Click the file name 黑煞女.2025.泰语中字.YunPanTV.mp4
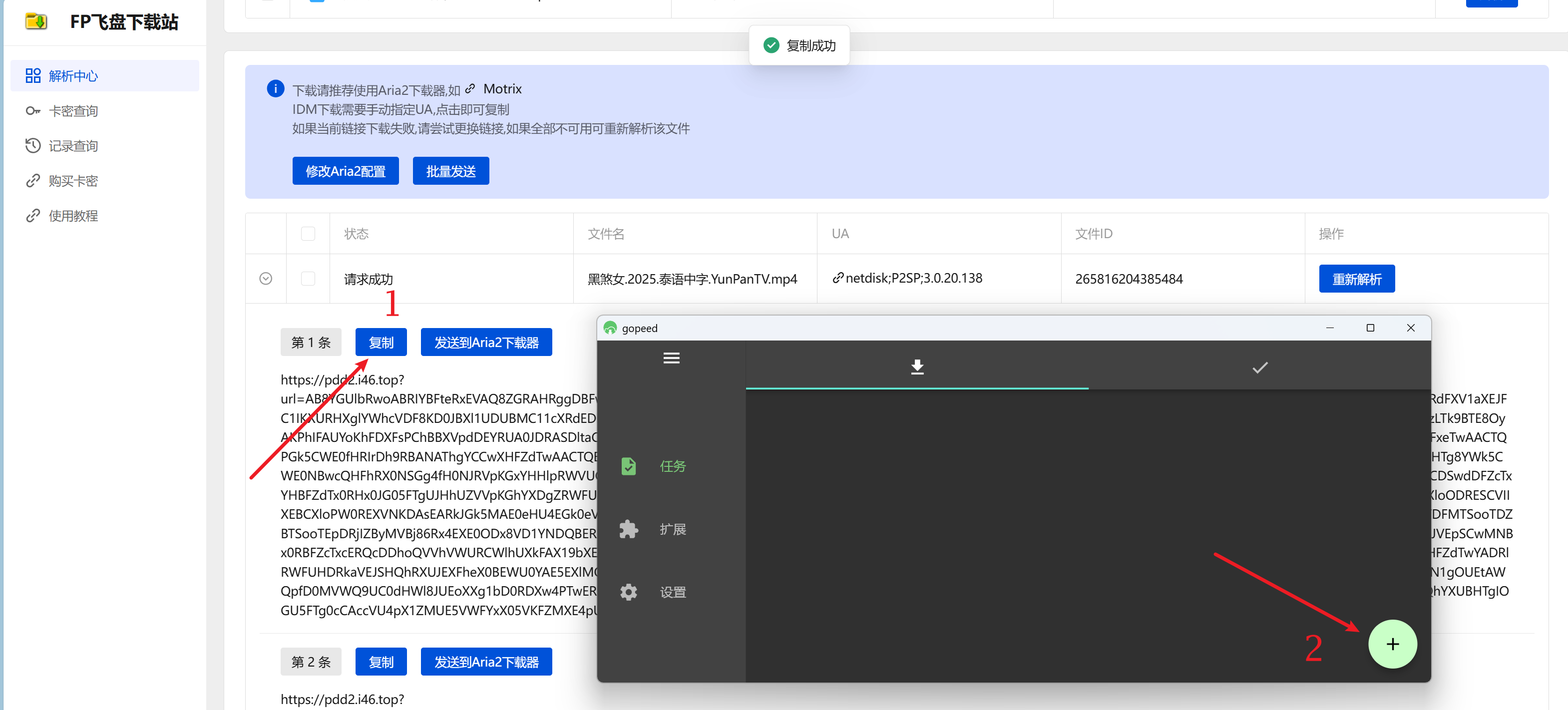This screenshot has height=710, width=1568. click(692, 279)
